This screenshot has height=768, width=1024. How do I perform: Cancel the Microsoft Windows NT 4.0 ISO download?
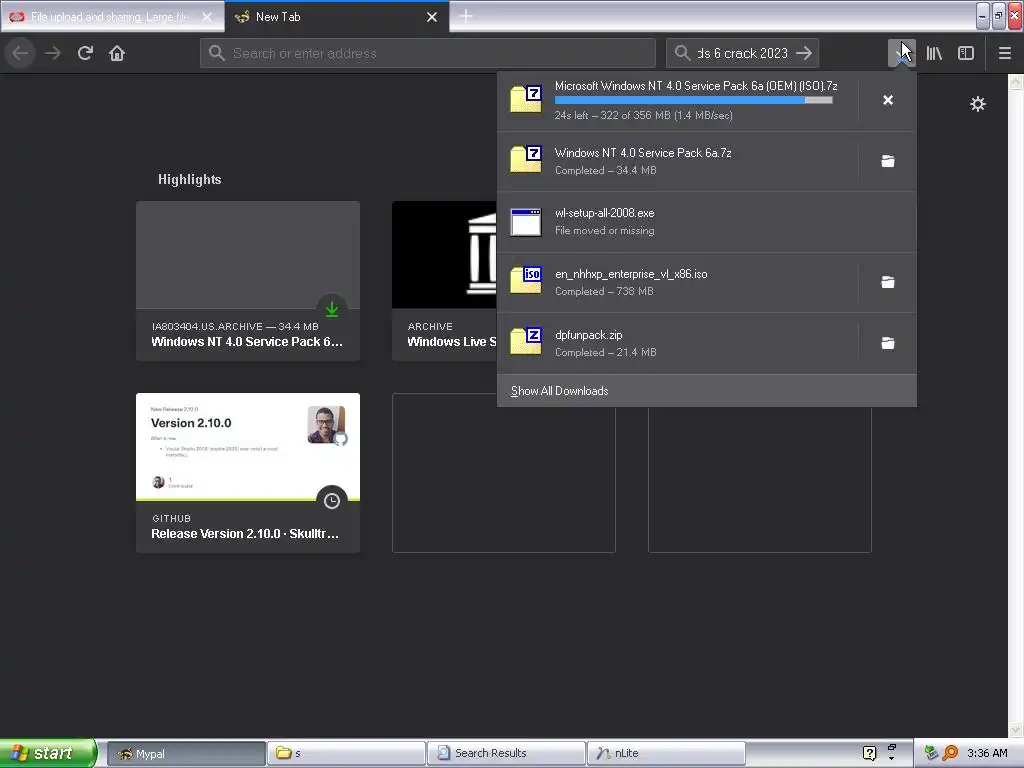pos(888,100)
